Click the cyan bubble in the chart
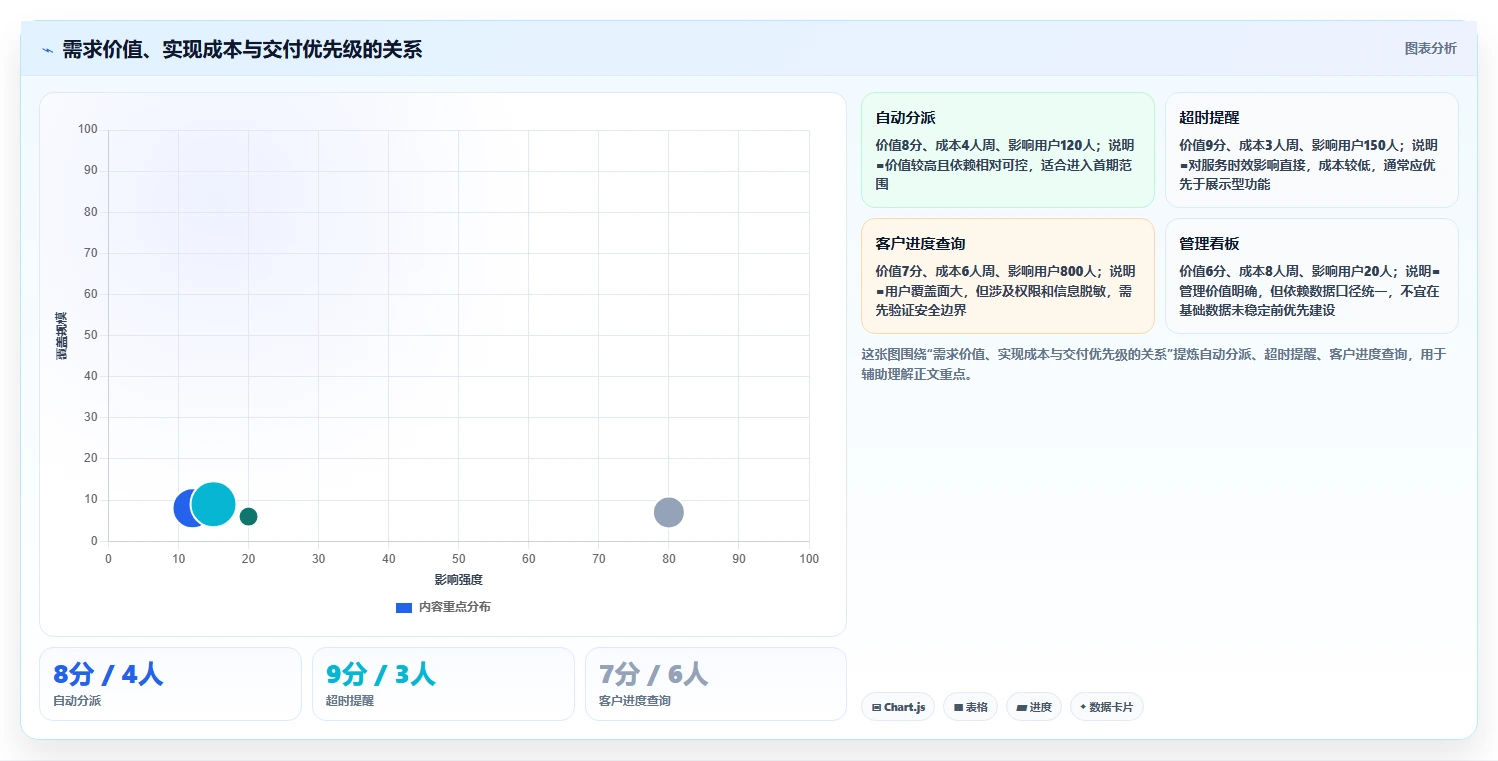This screenshot has height=761, width=1498. coord(214,504)
